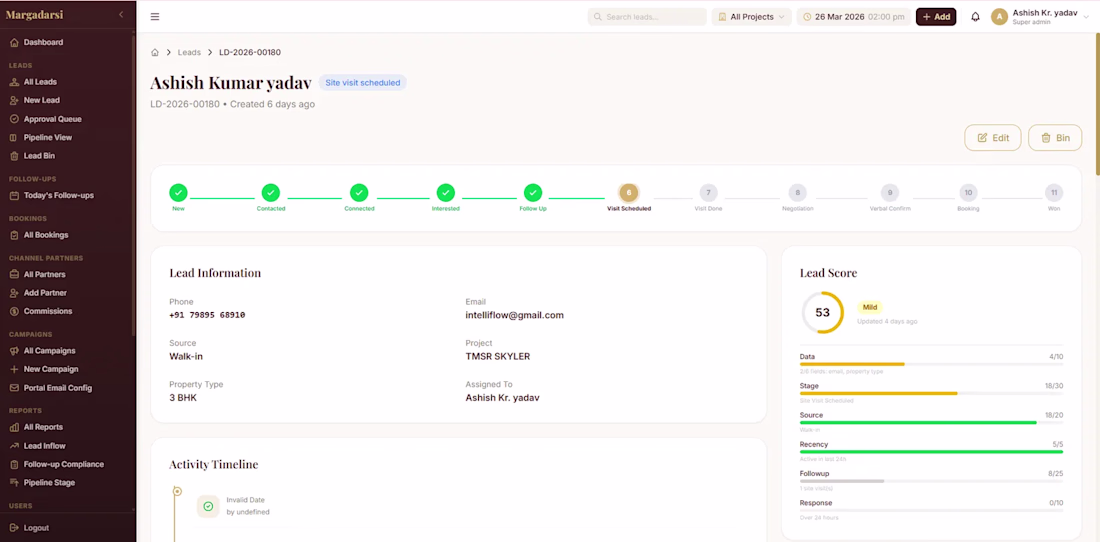Select stage 7 Visit Done
The width and height of the screenshot is (1100, 542).
point(709,192)
